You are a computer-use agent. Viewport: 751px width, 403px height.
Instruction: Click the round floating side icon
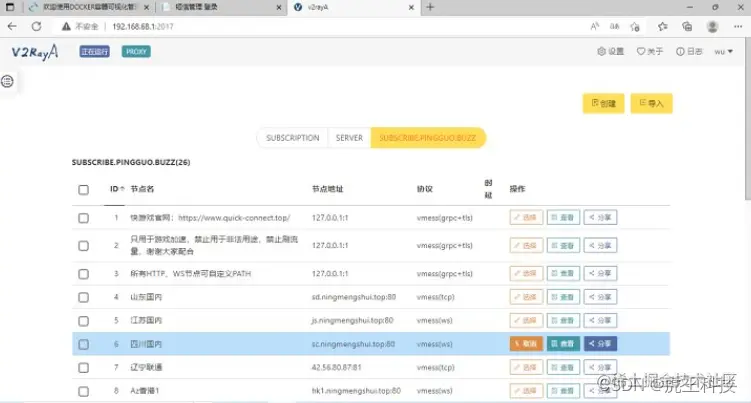tap(7, 81)
